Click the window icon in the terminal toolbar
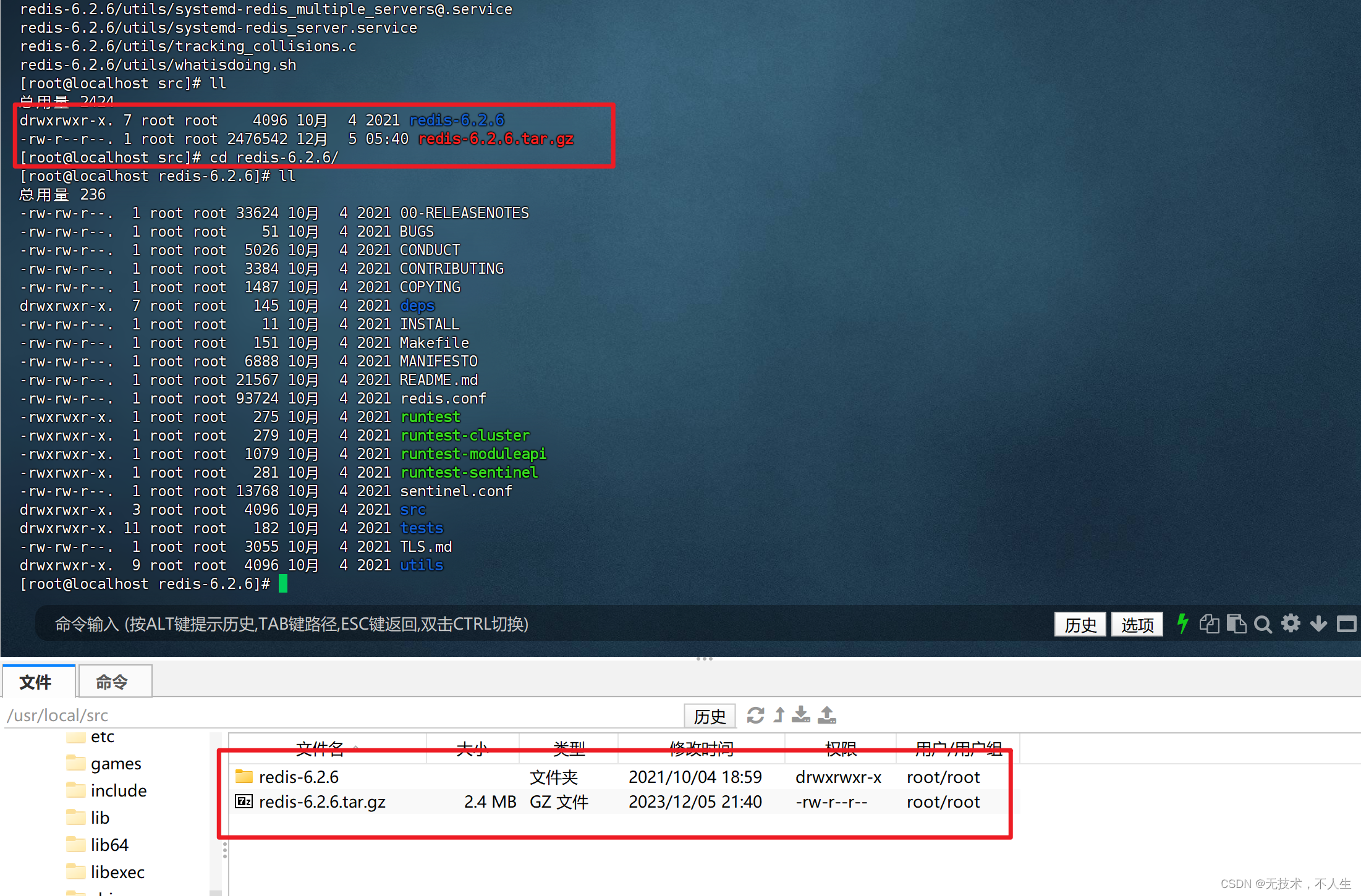Viewport: 1361px width, 896px height. 1346,624
